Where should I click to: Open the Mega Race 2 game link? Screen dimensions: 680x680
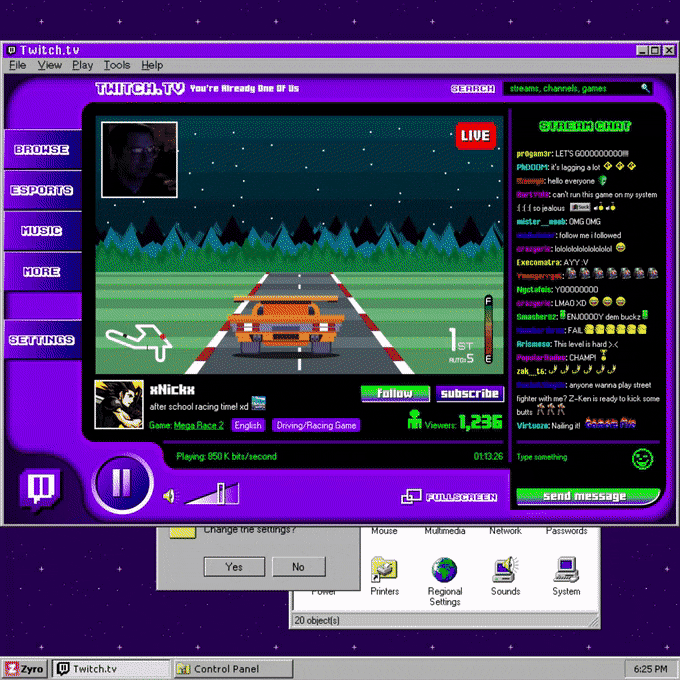(199, 425)
